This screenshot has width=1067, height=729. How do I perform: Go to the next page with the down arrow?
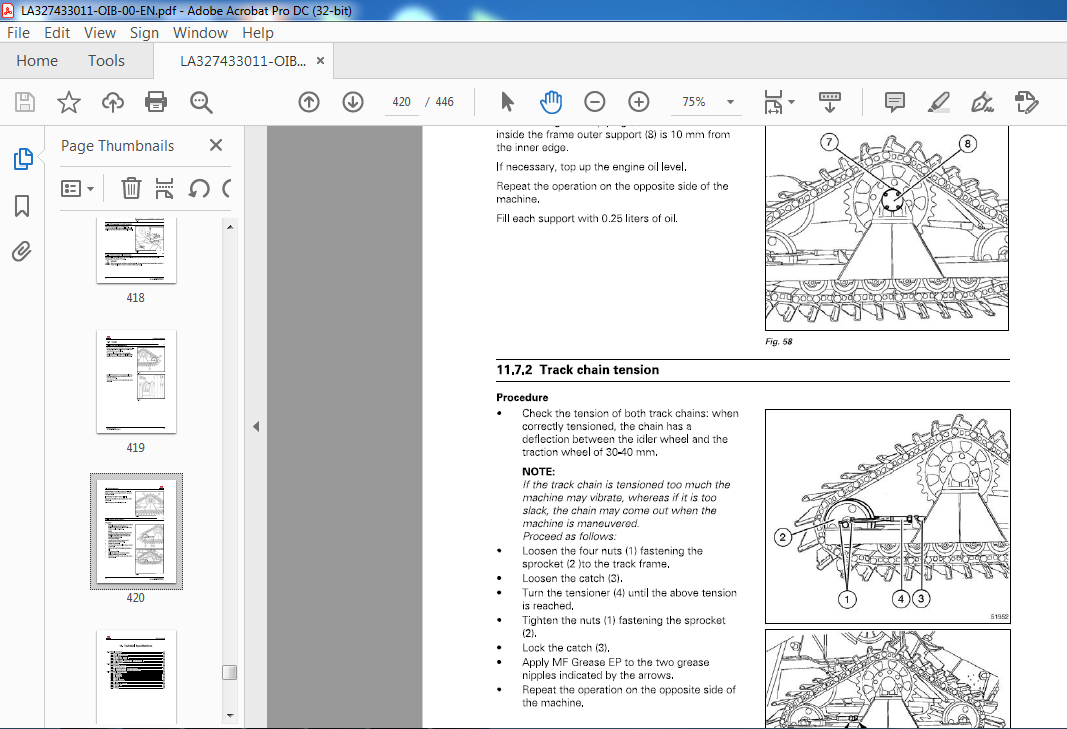(x=352, y=102)
